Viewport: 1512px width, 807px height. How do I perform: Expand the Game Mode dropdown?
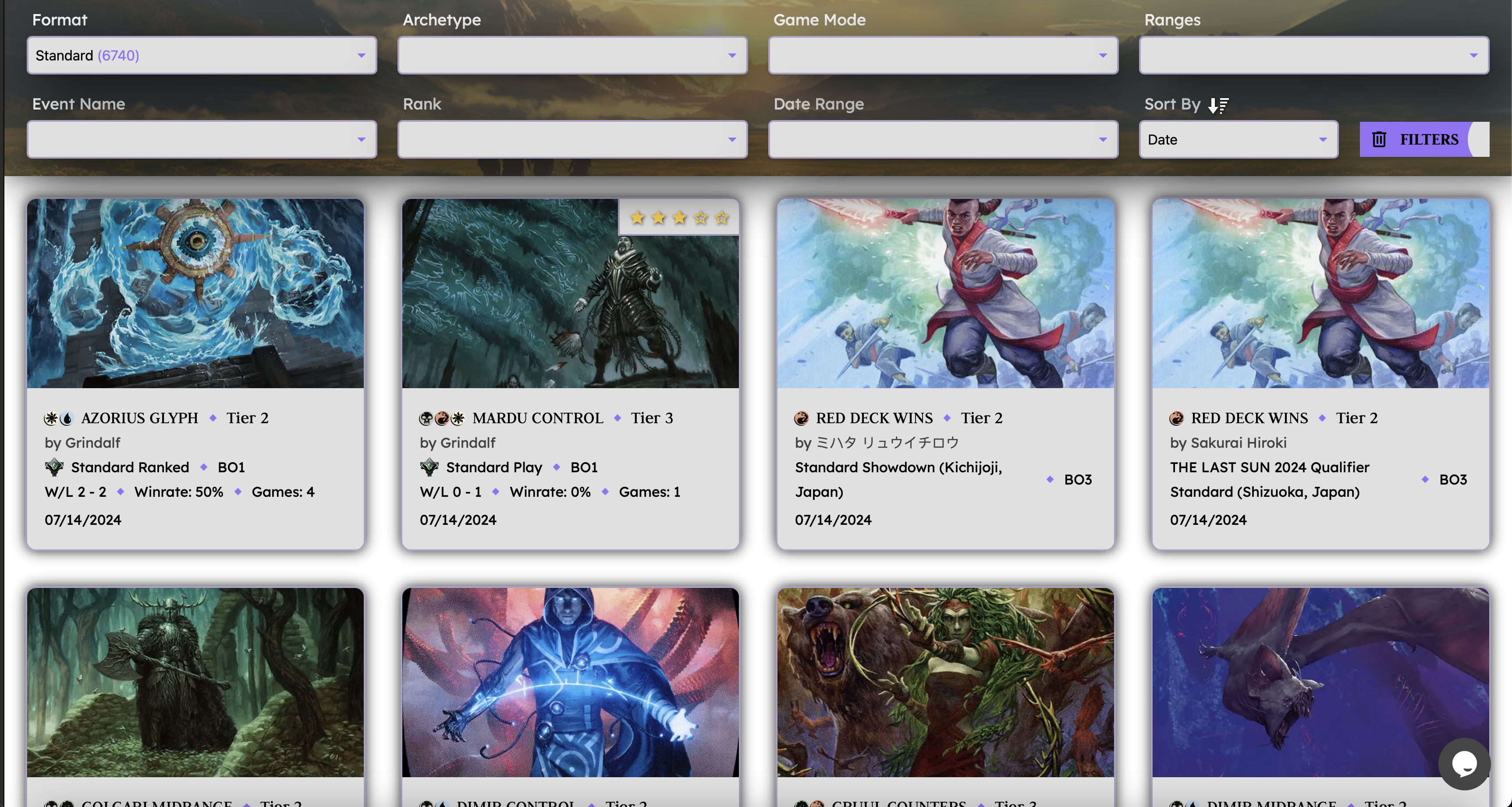click(x=943, y=55)
